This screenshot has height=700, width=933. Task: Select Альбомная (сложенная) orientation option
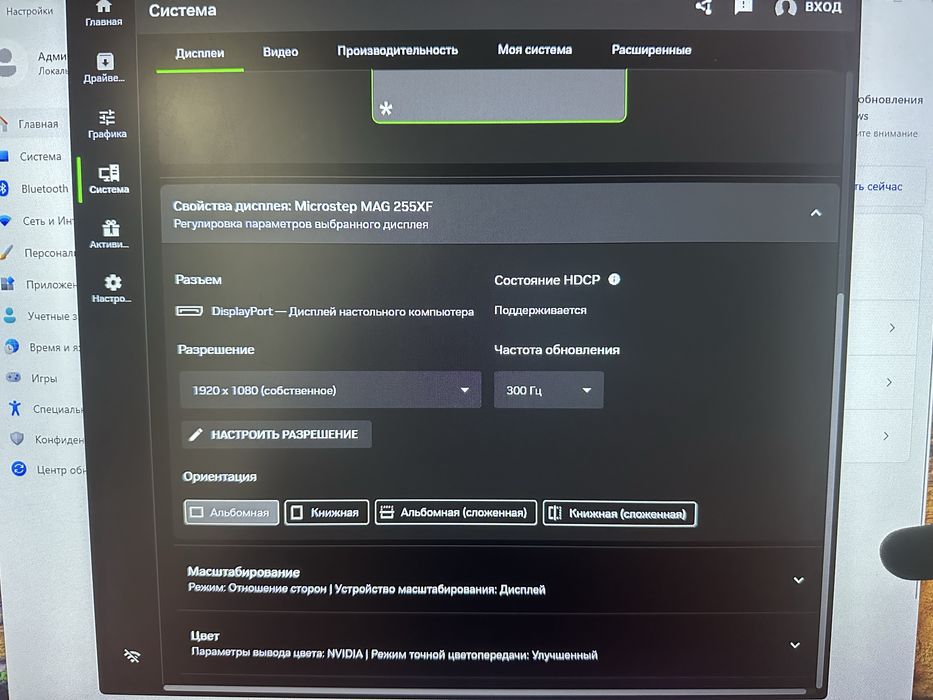coord(456,512)
